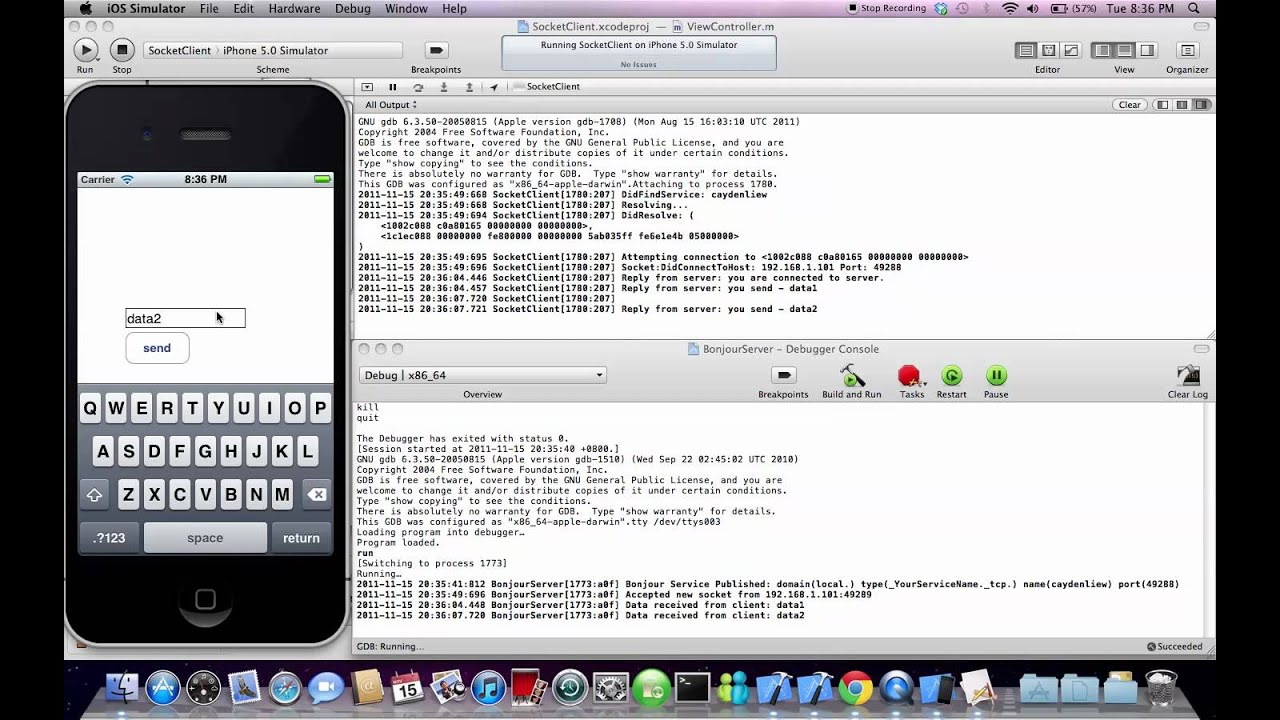Viewport: 1280px width, 720px height.
Task: Open iTunes from the Dock
Action: (x=487, y=687)
